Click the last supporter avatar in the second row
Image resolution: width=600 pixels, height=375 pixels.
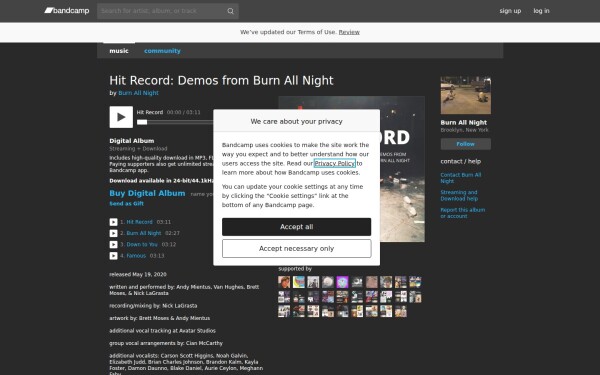coord(415,297)
